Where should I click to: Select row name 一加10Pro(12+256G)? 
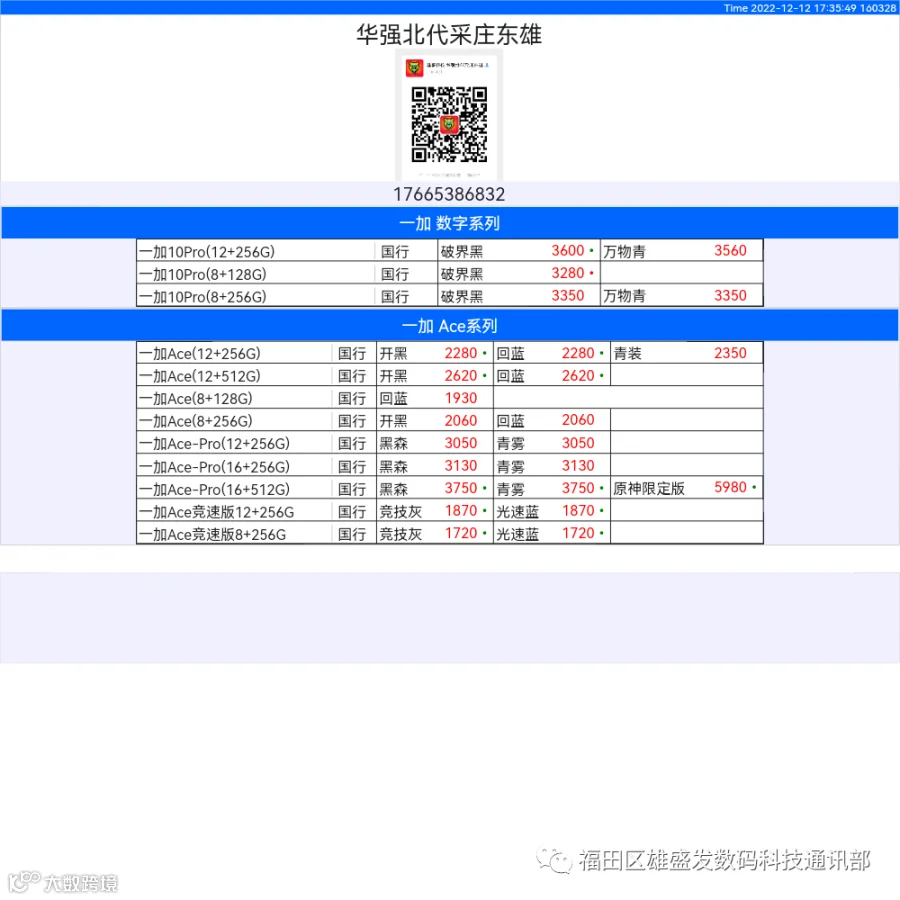point(207,251)
